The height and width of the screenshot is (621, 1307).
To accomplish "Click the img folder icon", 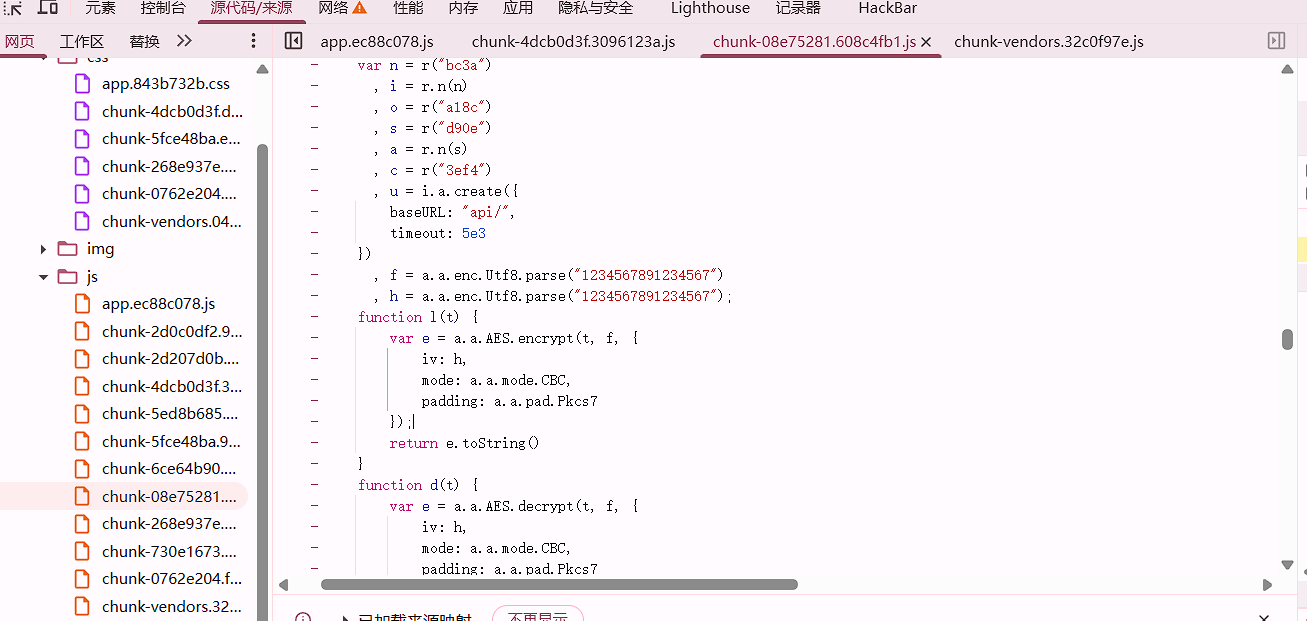I will click(67, 249).
